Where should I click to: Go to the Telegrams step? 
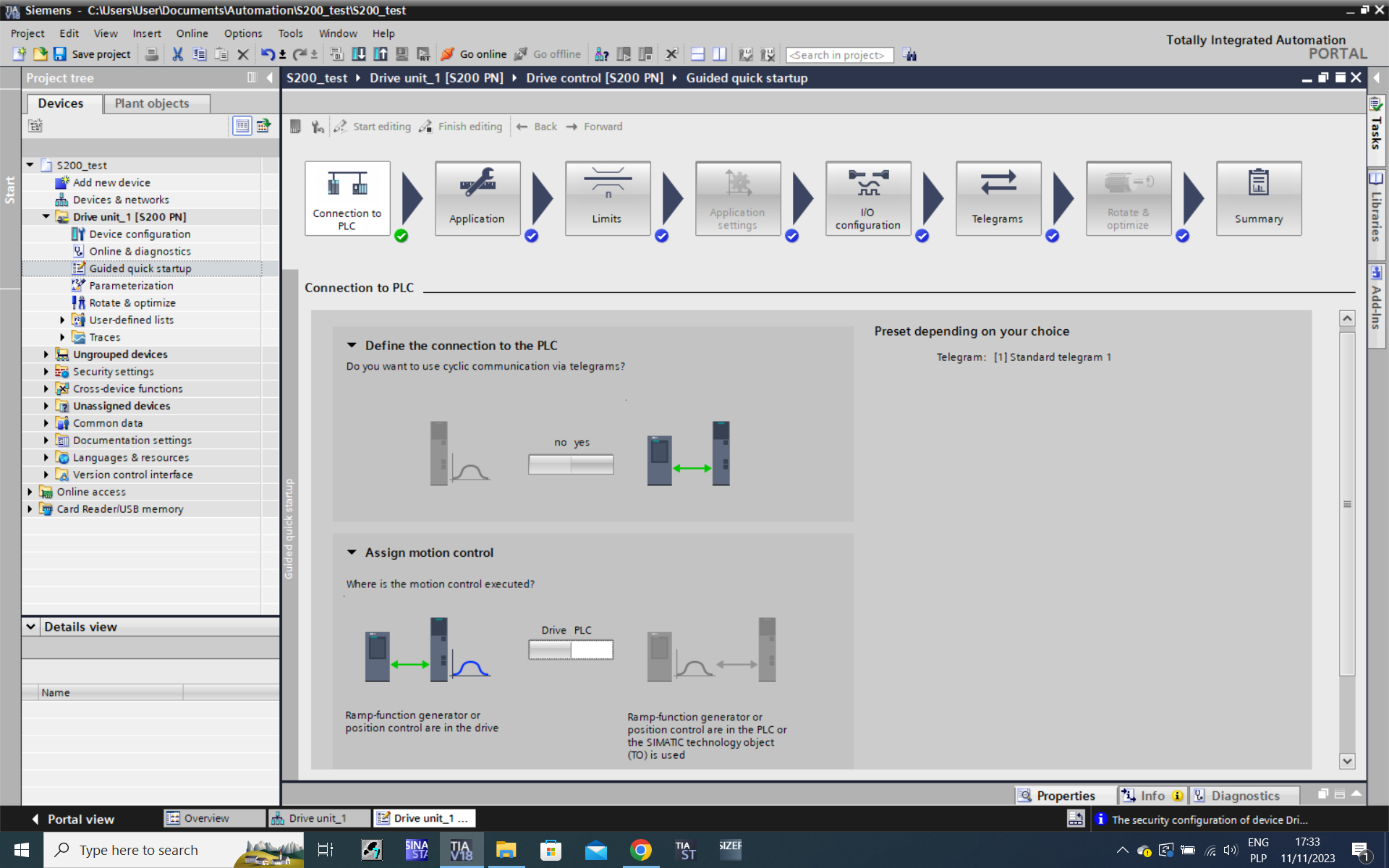point(998,197)
